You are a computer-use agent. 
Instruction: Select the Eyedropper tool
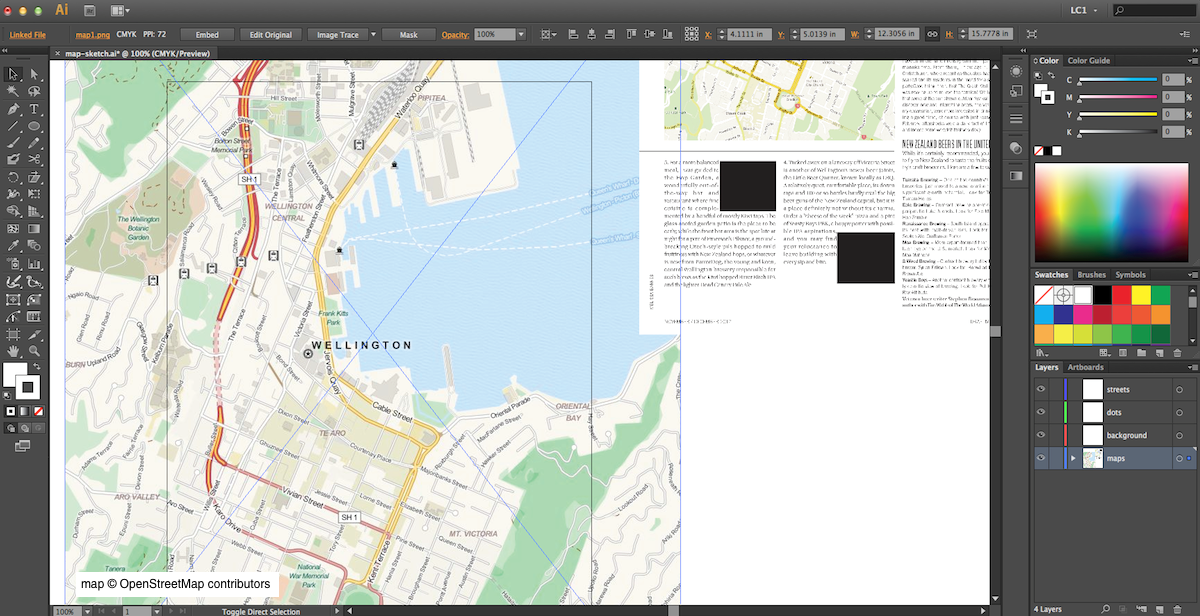point(13,246)
